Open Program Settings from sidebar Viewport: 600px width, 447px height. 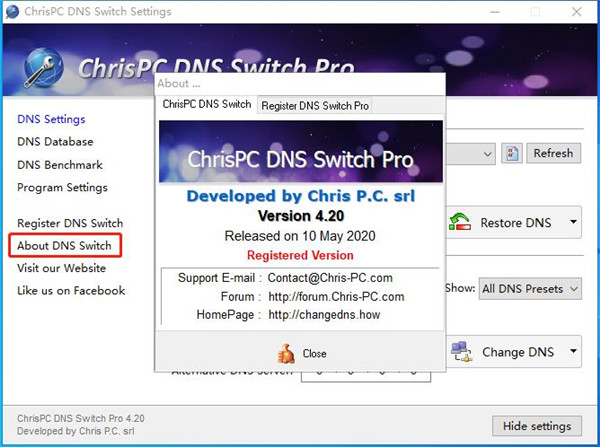[62, 187]
